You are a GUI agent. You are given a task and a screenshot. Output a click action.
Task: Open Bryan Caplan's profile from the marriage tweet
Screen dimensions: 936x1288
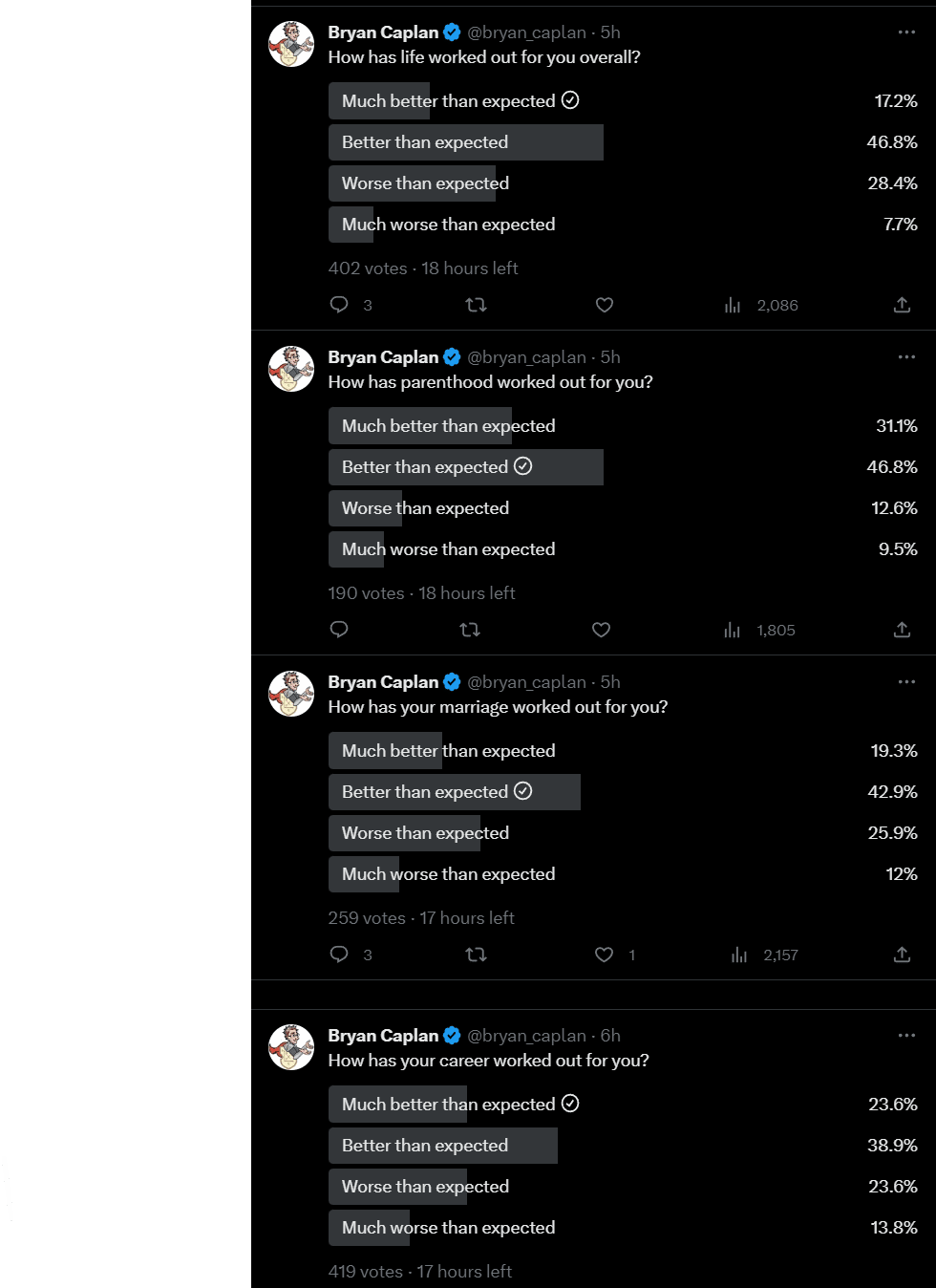(x=383, y=682)
